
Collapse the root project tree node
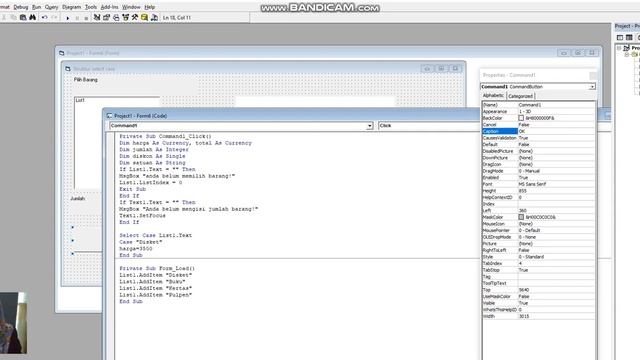pos(620,48)
